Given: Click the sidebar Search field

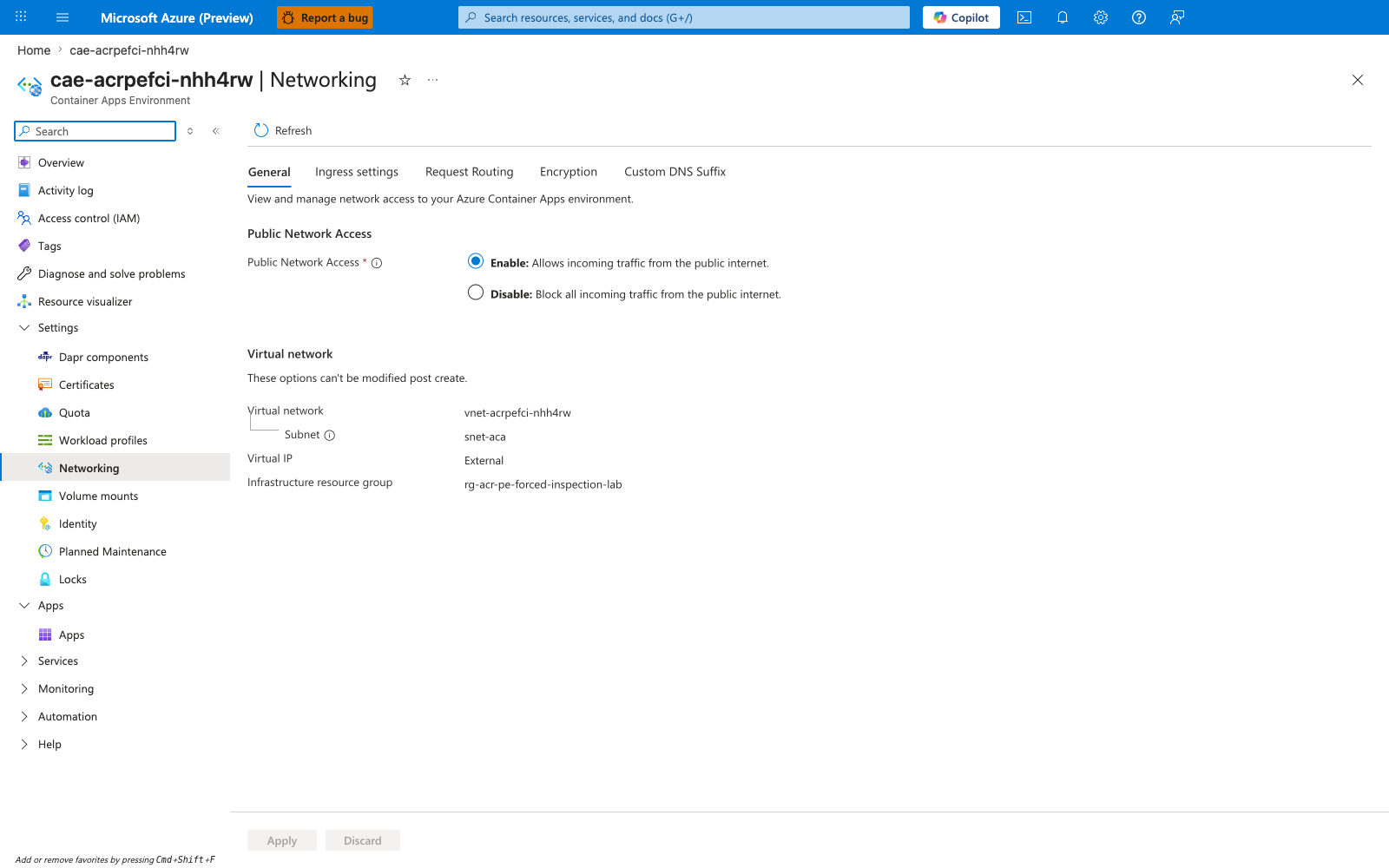Looking at the screenshot, I should [95, 131].
